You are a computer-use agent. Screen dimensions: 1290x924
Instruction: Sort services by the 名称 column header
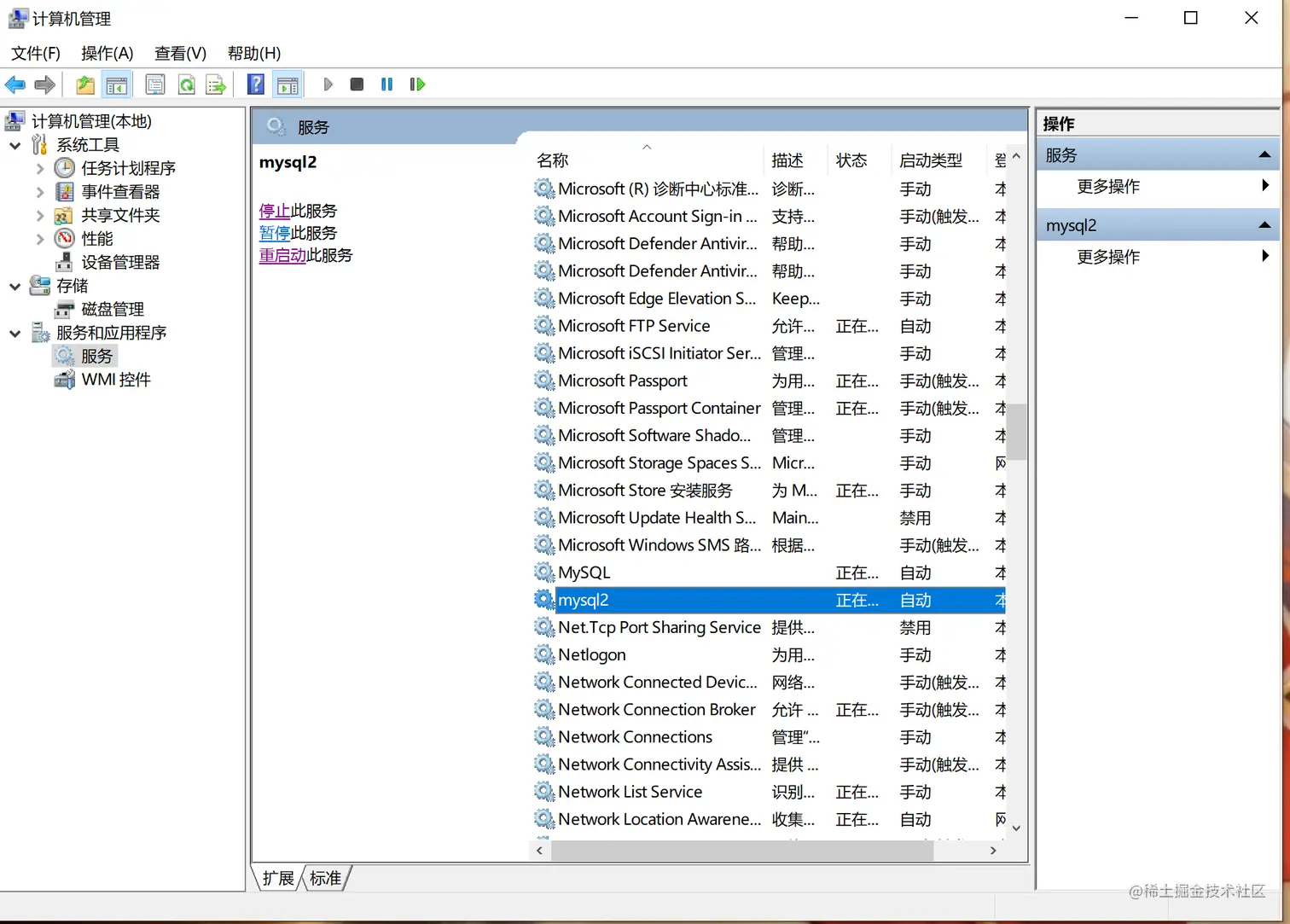647,160
